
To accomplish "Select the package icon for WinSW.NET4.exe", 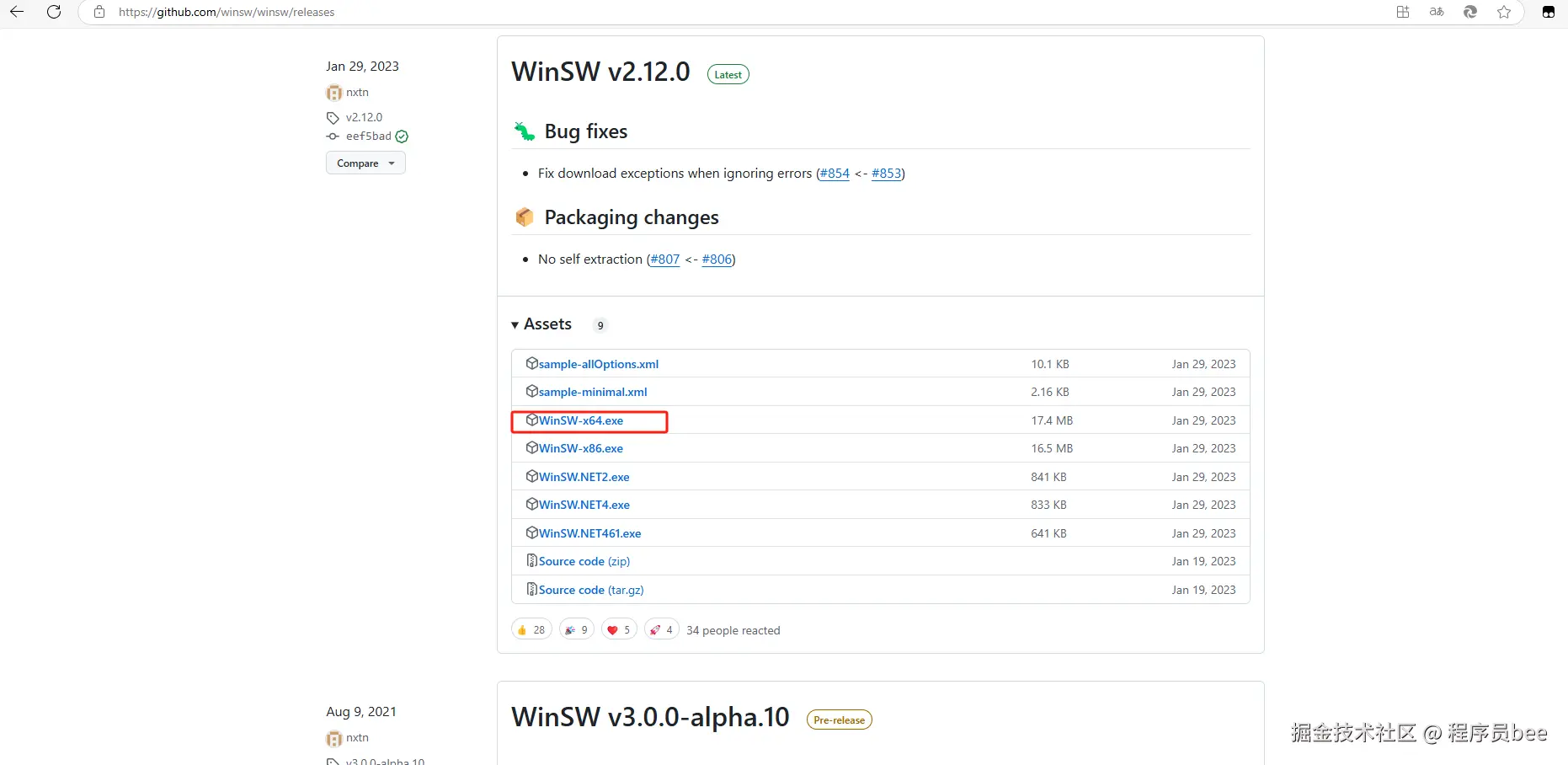I will pos(531,504).
